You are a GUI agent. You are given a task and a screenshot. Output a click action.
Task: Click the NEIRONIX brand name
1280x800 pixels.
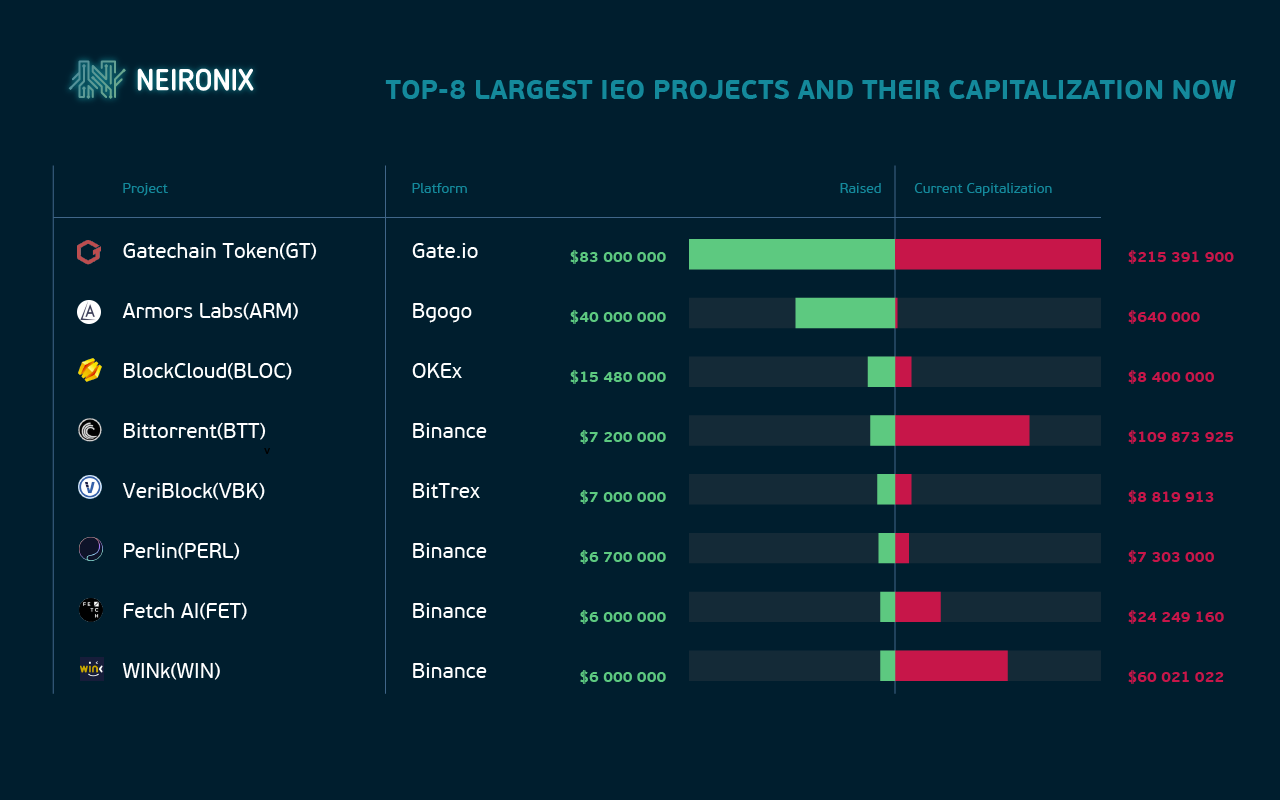[x=195, y=80]
